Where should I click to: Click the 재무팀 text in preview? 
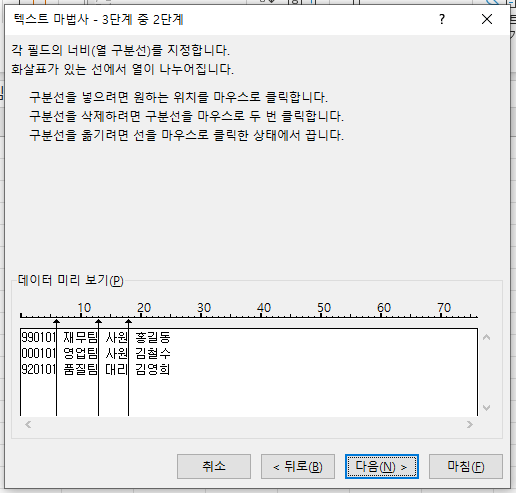(80, 337)
